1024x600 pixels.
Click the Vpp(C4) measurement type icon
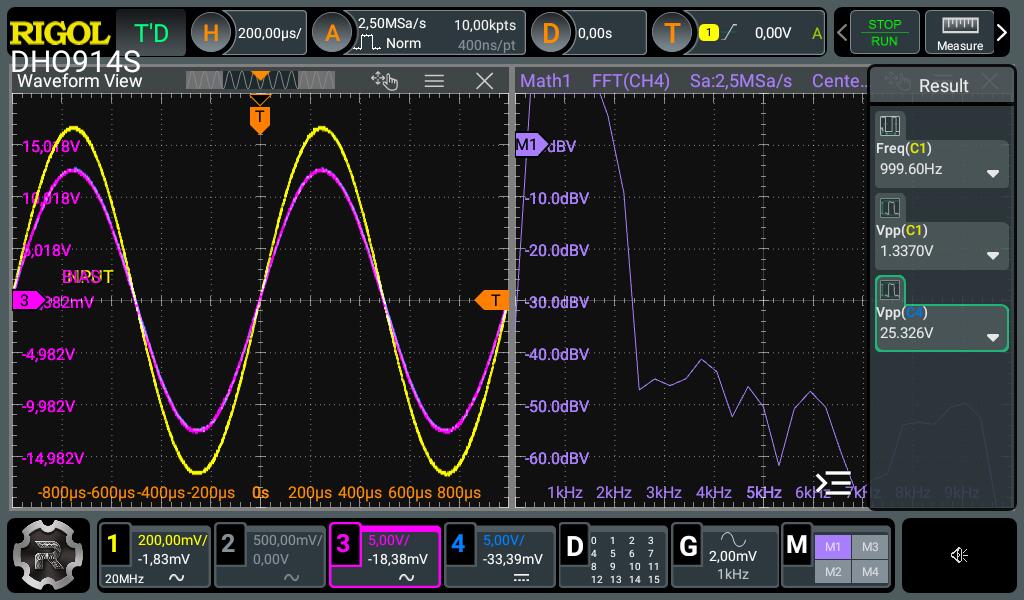click(889, 289)
